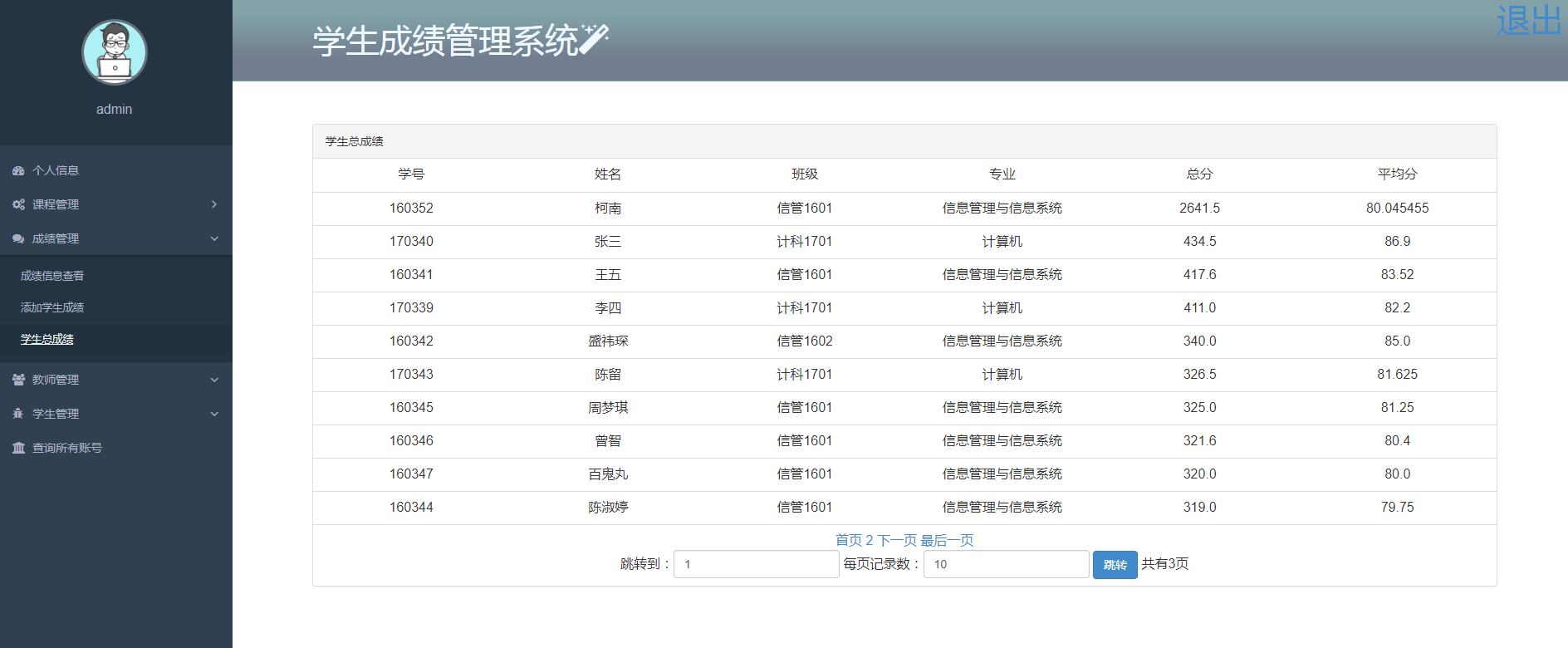Select total score 321.6 cell
Viewport: 1568px width, 648px height.
click(x=1200, y=441)
